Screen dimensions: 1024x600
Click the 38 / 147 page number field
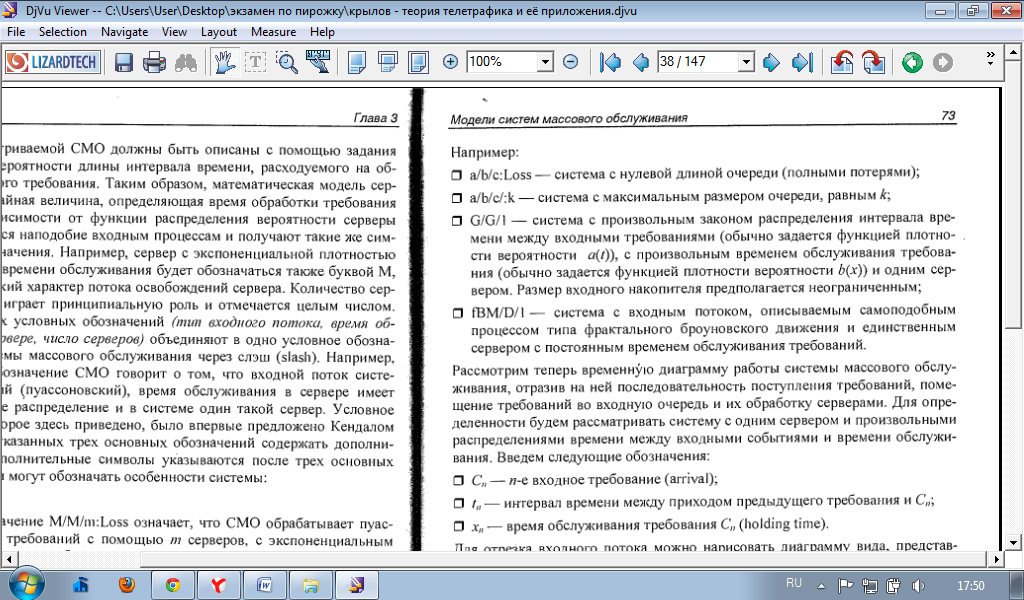(698, 62)
